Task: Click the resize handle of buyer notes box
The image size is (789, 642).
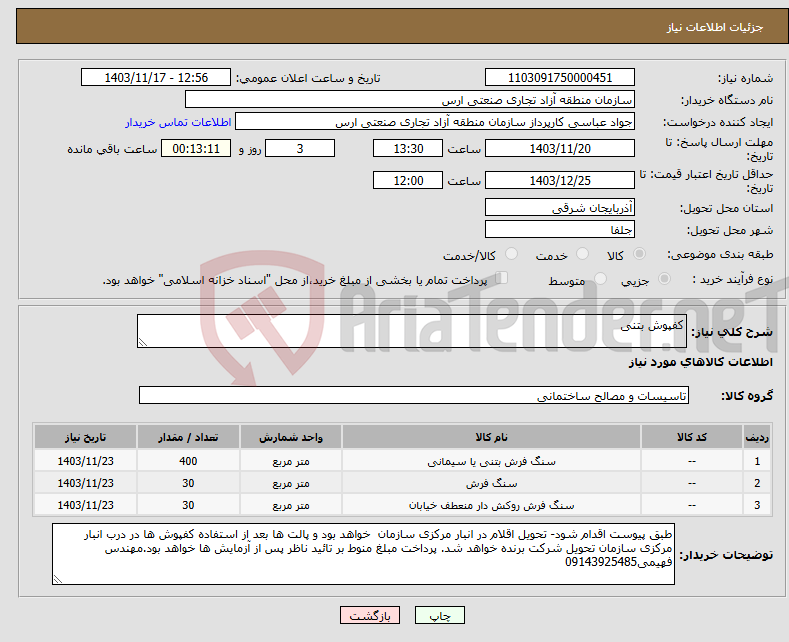Action: click(x=58, y=579)
